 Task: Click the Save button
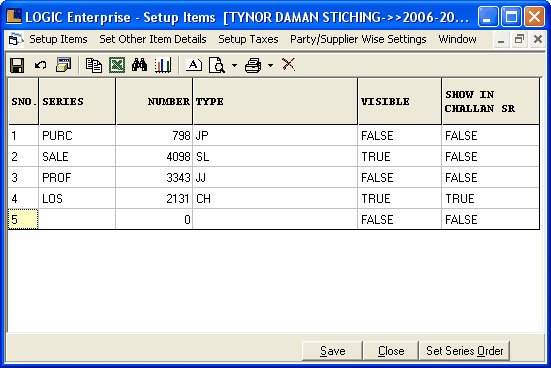pyautogui.click(x=332, y=350)
